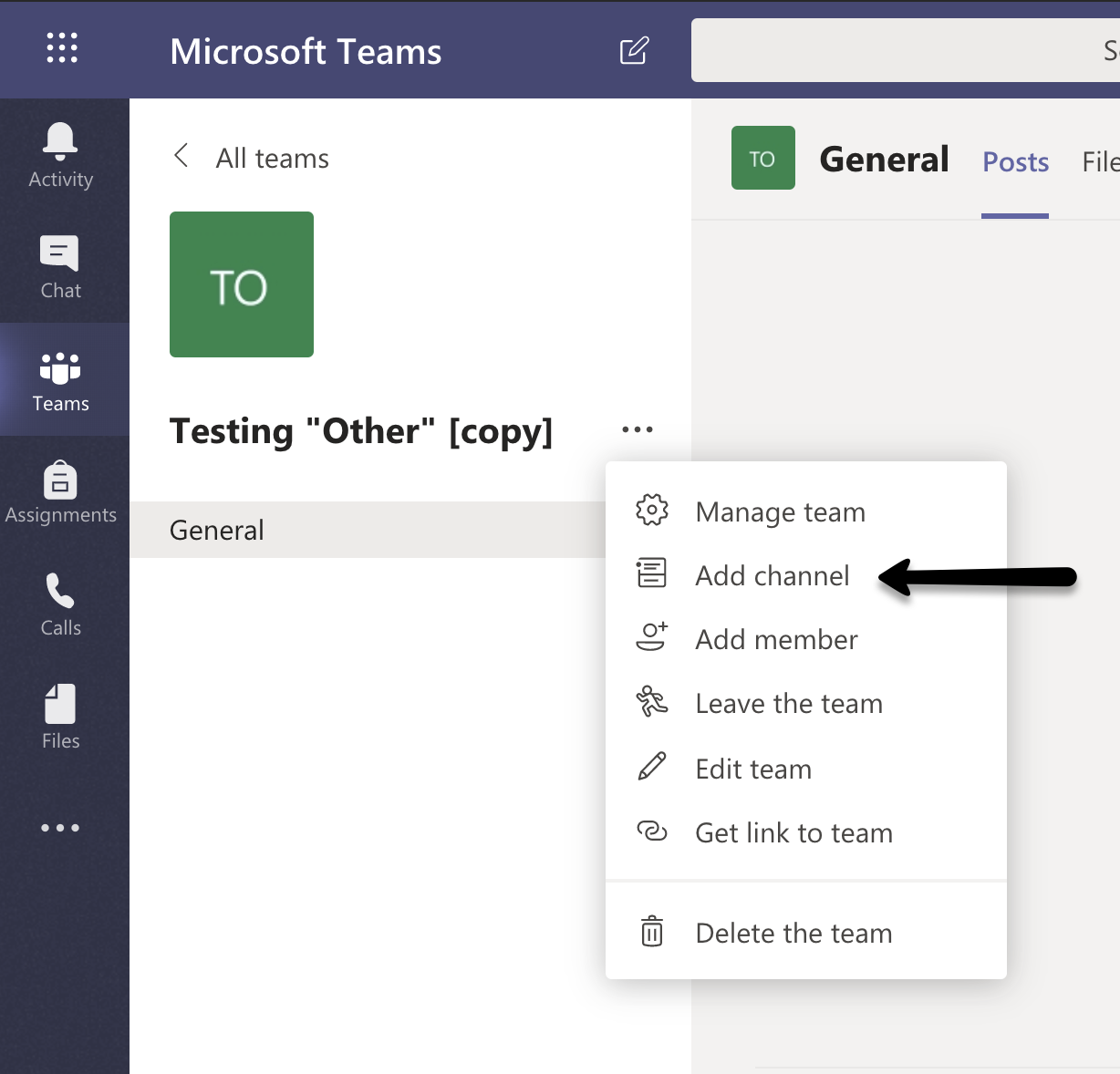The image size is (1120, 1074).
Task: Click the Leave the team running icon
Action: point(652,701)
